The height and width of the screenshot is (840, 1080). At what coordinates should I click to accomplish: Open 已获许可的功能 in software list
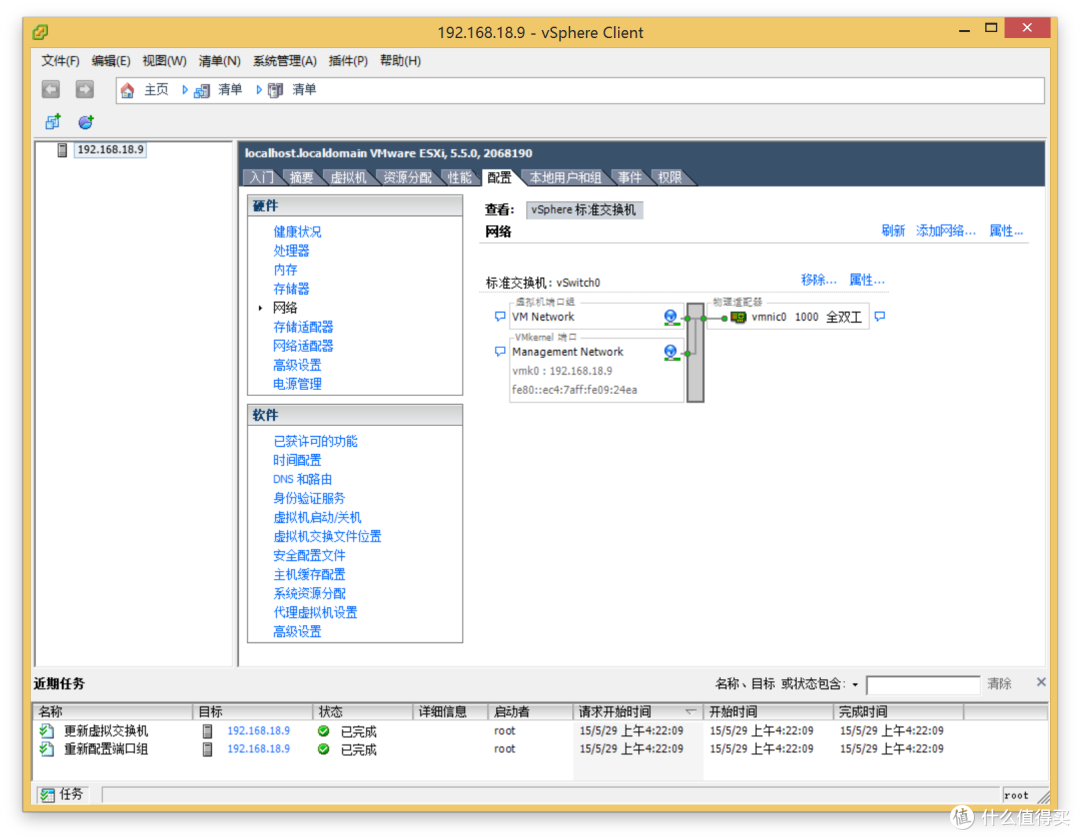(315, 441)
